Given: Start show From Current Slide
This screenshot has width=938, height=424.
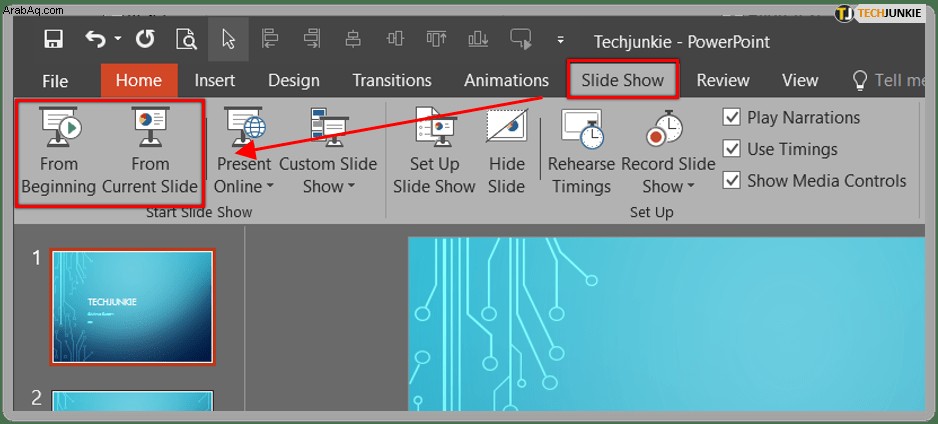Looking at the screenshot, I should (150, 152).
